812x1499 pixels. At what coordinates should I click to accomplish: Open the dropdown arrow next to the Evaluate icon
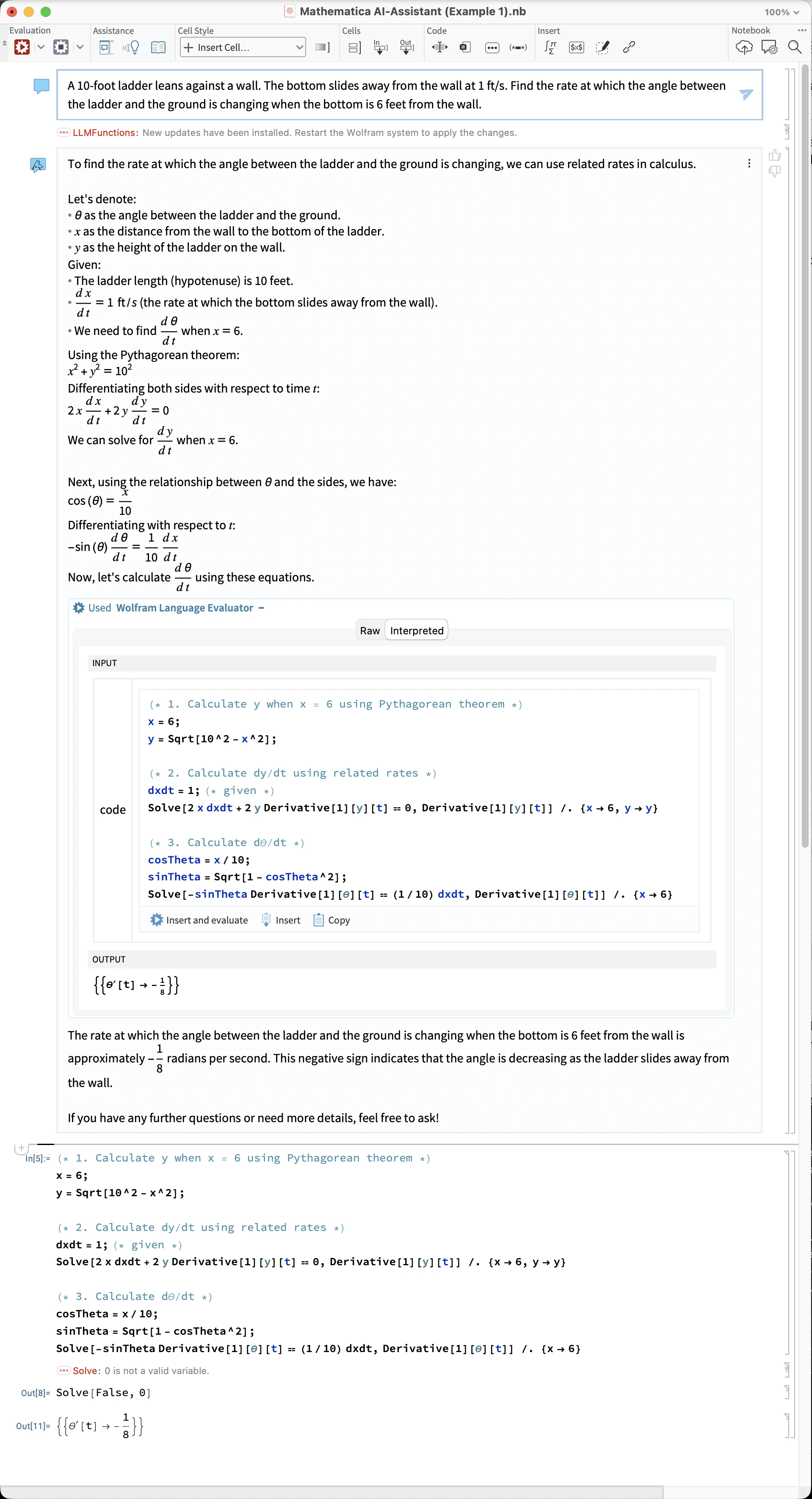click(x=41, y=47)
